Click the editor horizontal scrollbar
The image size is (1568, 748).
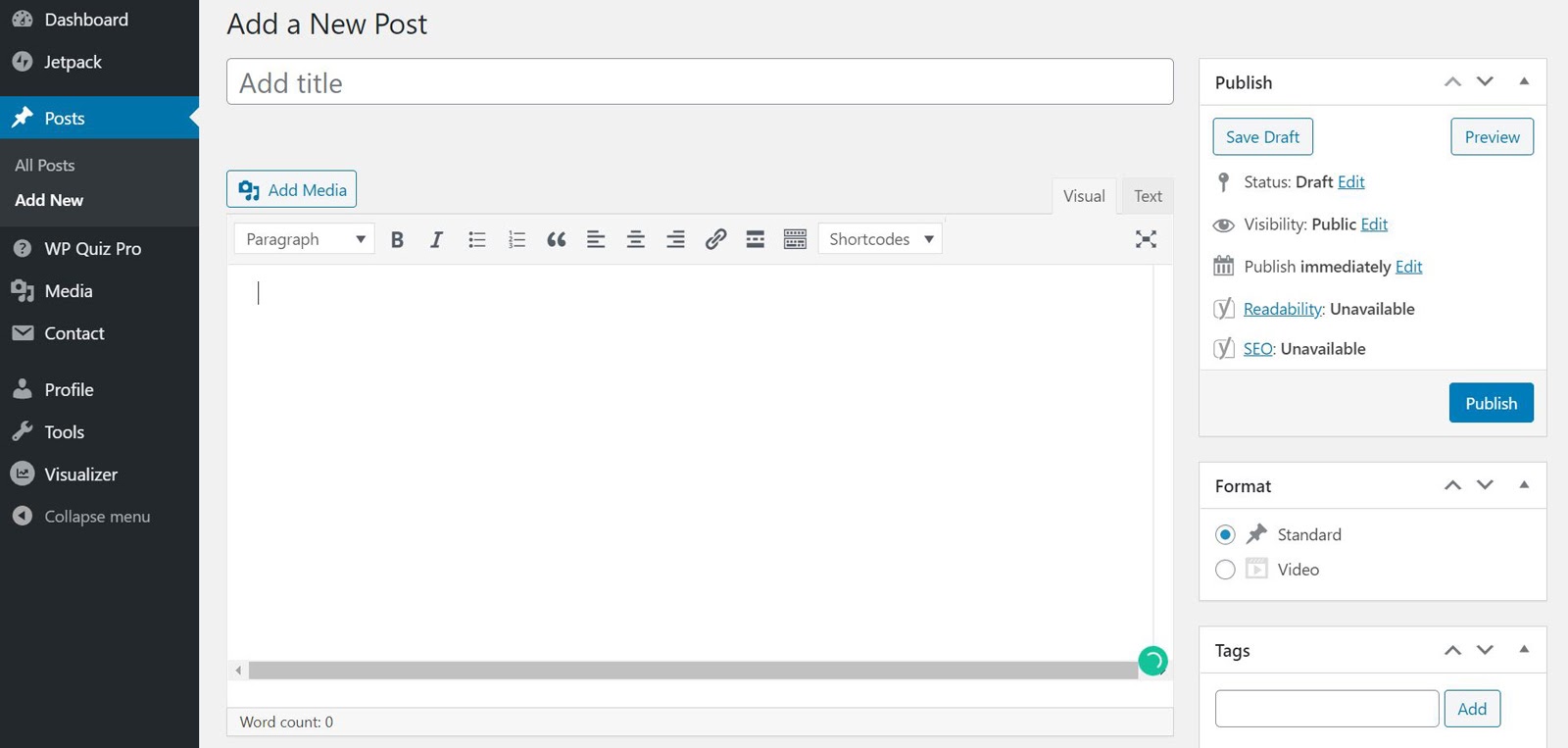pyautogui.click(x=693, y=671)
